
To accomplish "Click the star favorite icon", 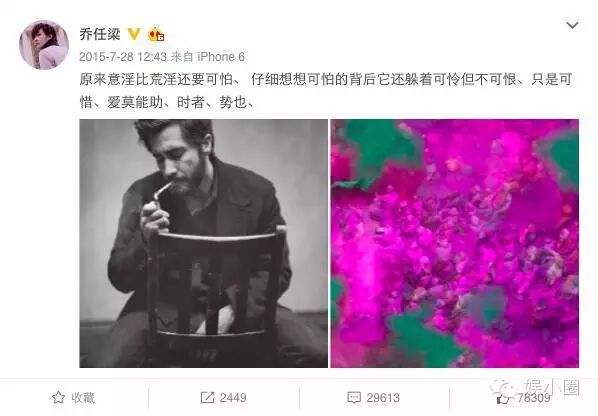I will (x=58, y=398).
